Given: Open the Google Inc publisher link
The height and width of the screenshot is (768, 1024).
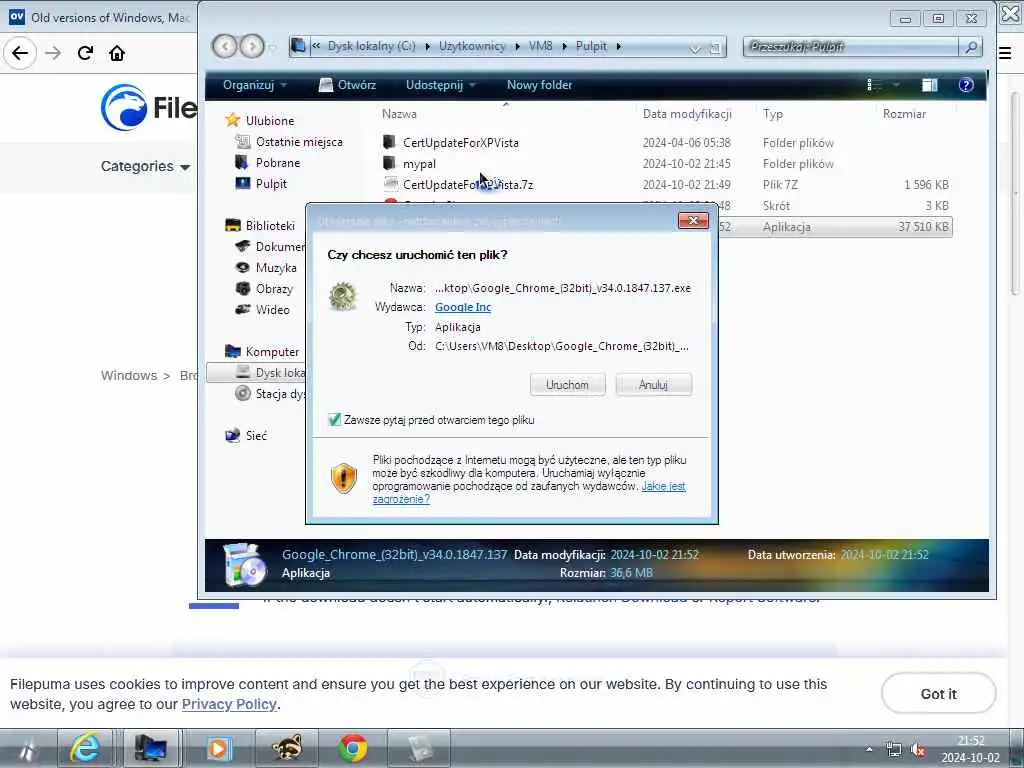Looking at the screenshot, I should [x=462, y=307].
